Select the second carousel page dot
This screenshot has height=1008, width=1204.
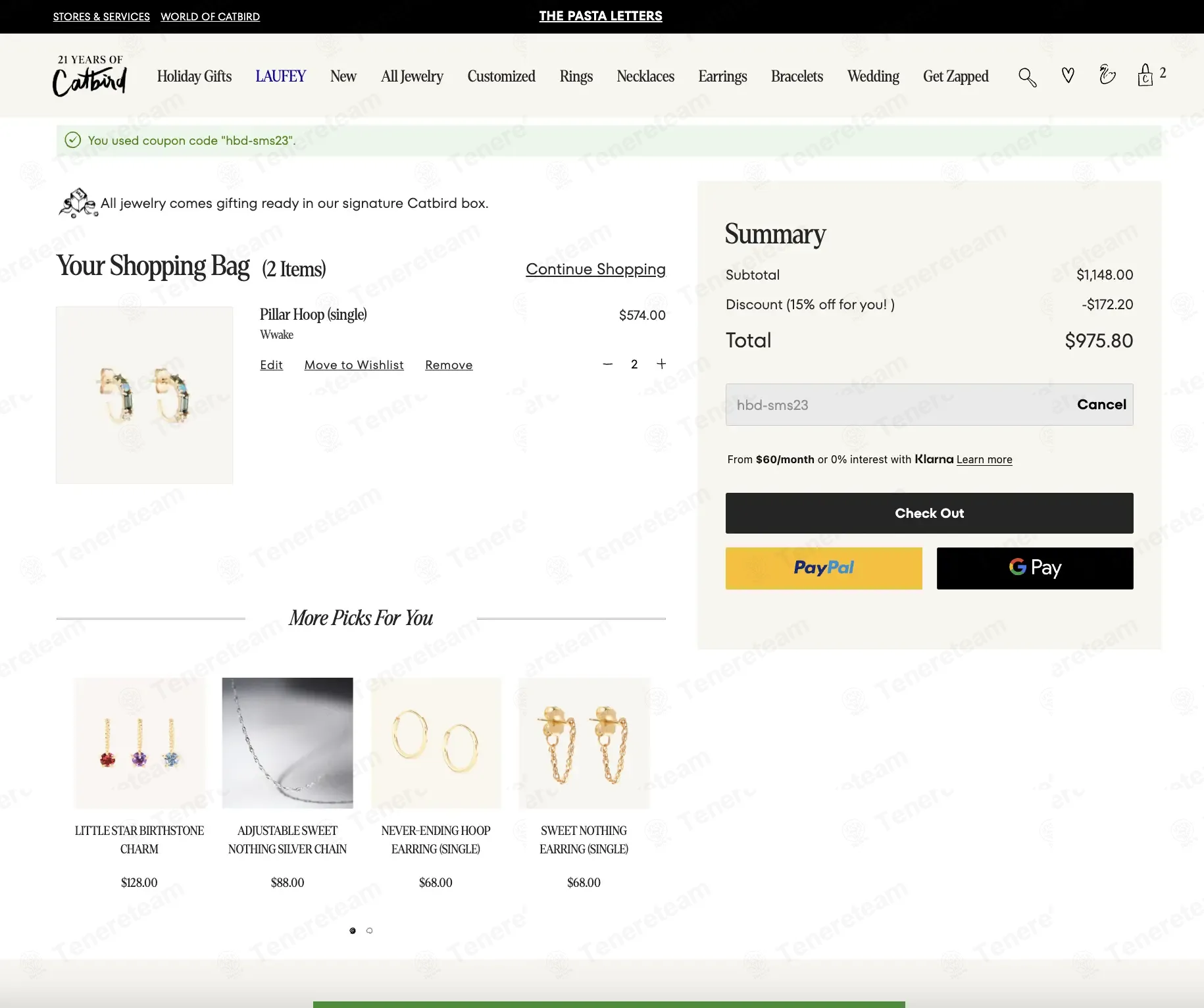click(x=370, y=930)
